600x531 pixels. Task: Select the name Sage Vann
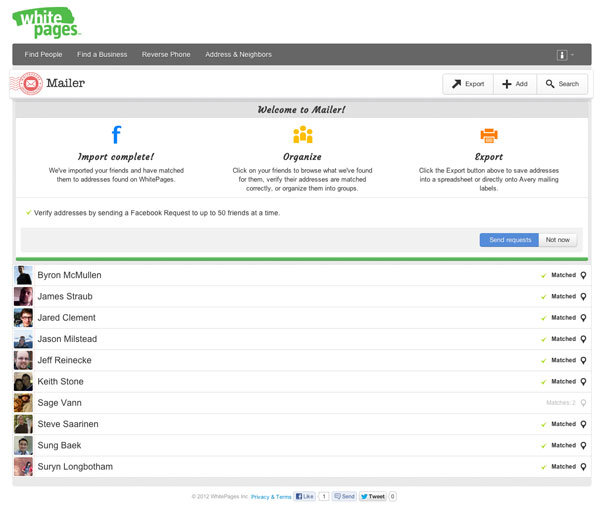59,403
